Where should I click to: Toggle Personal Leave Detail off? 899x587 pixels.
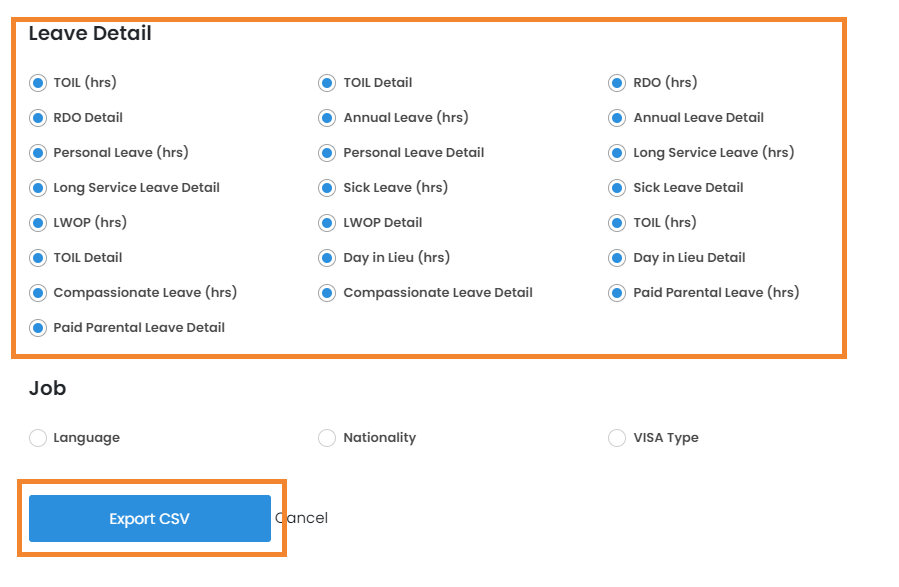(x=327, y=153)
